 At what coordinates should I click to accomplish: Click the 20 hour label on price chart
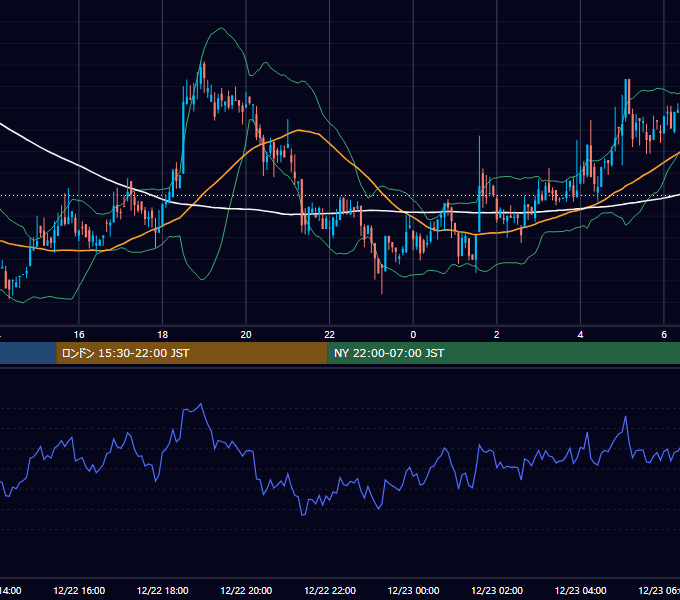pos(246,334)
